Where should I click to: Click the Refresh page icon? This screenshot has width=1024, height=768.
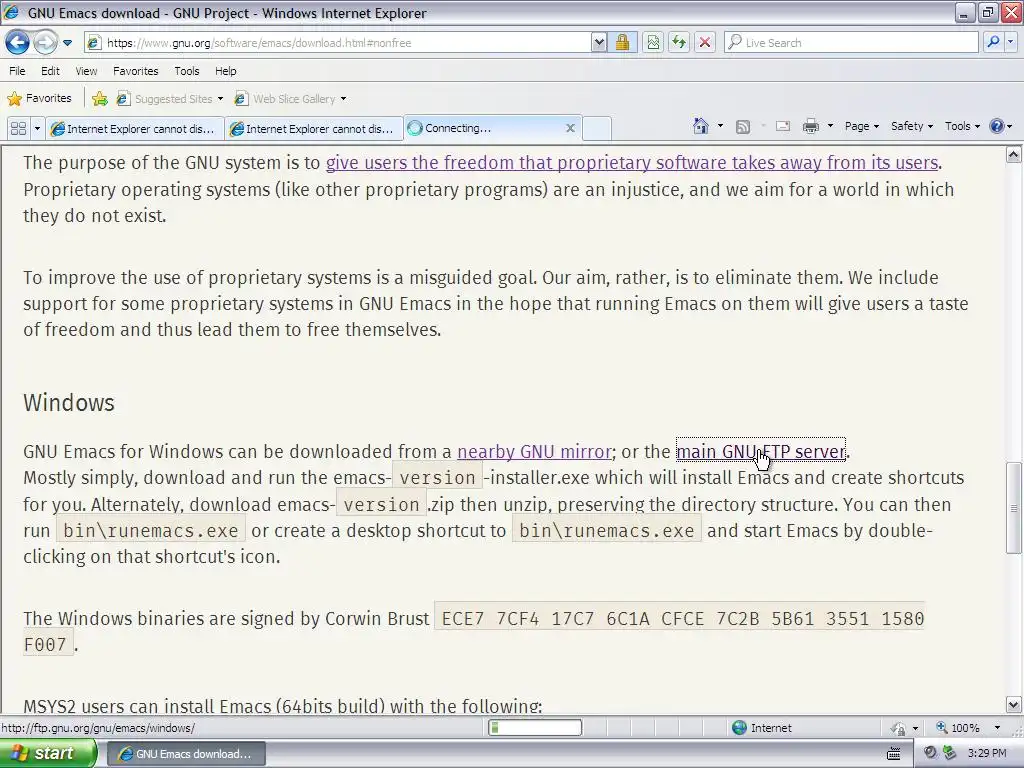tap(679, 42)
